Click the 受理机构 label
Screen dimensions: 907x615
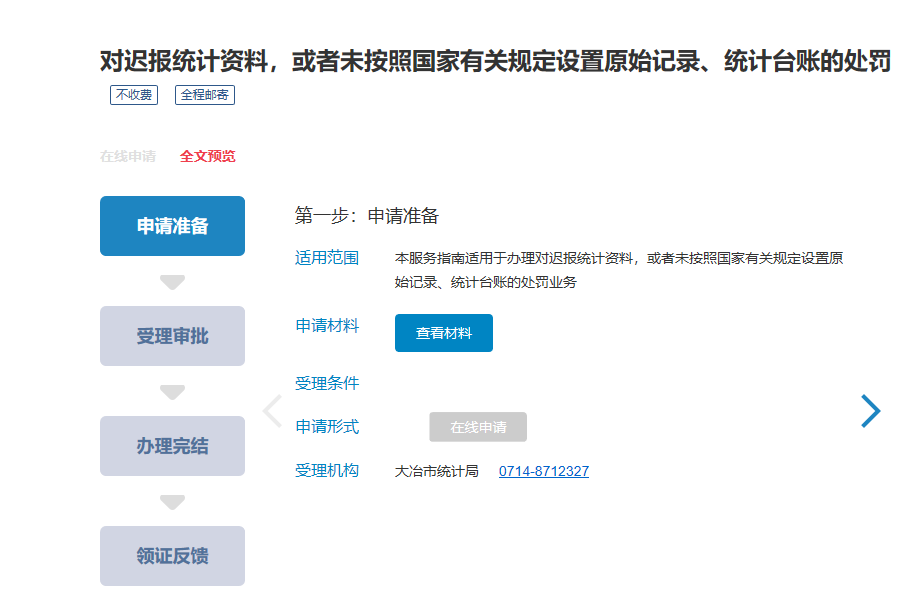coord(326,470)
